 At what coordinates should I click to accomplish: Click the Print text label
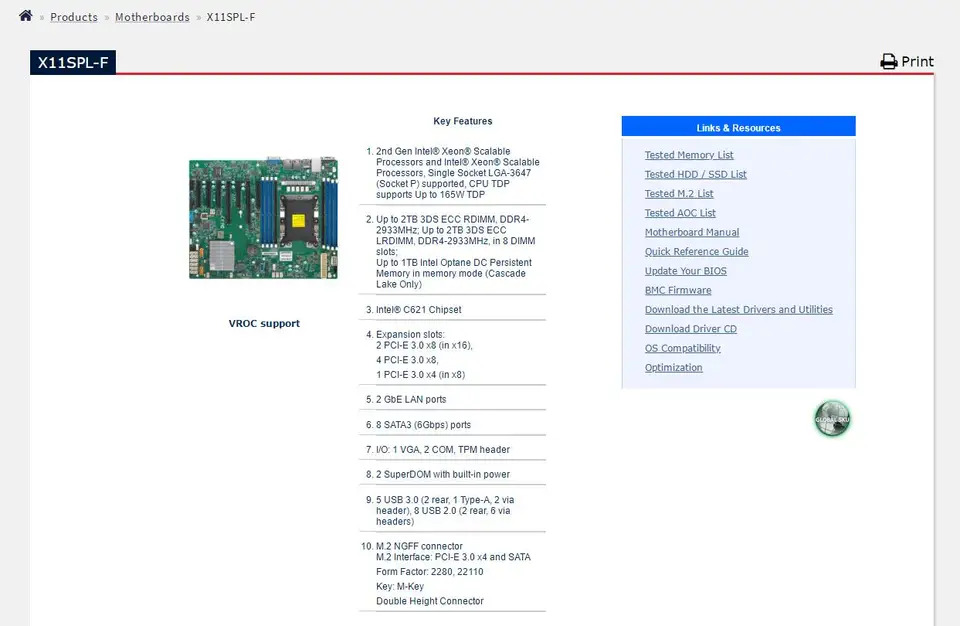(x=917, y=62)
